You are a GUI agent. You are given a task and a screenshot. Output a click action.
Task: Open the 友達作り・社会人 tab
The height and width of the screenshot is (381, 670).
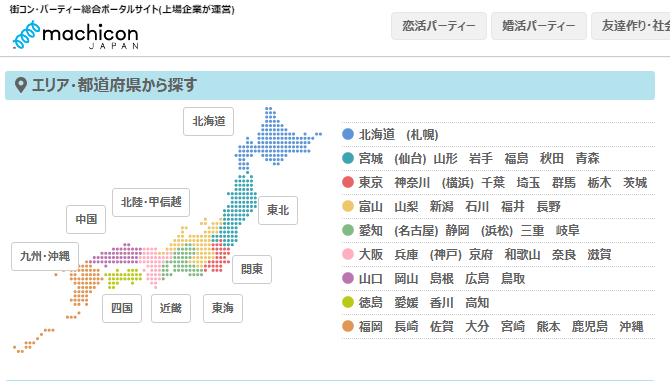click(x=631, y=26)
